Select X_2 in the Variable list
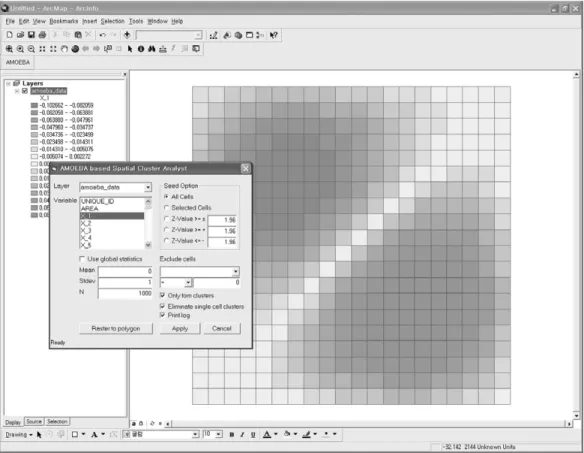This screenshot has width=584, height=453. (x=112, y=223)
